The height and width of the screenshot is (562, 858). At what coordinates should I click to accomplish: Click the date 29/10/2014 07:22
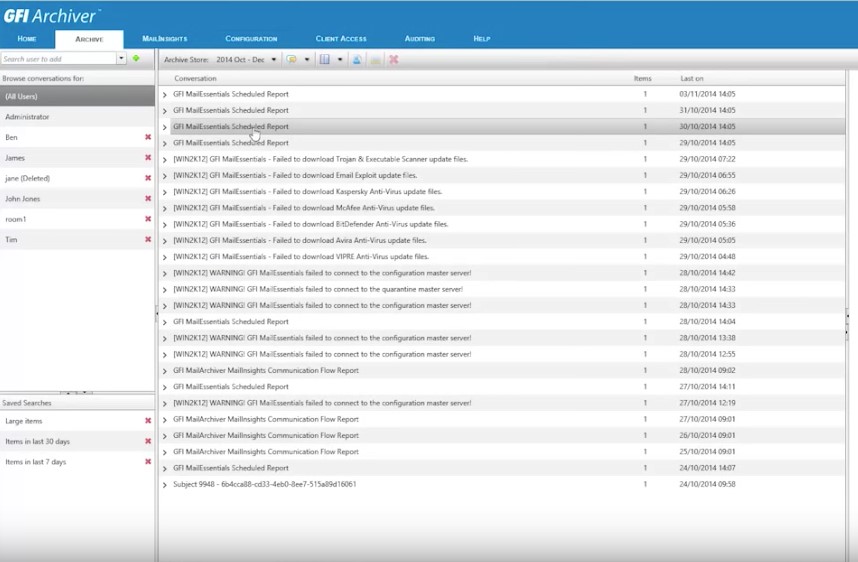click(707, 159)
